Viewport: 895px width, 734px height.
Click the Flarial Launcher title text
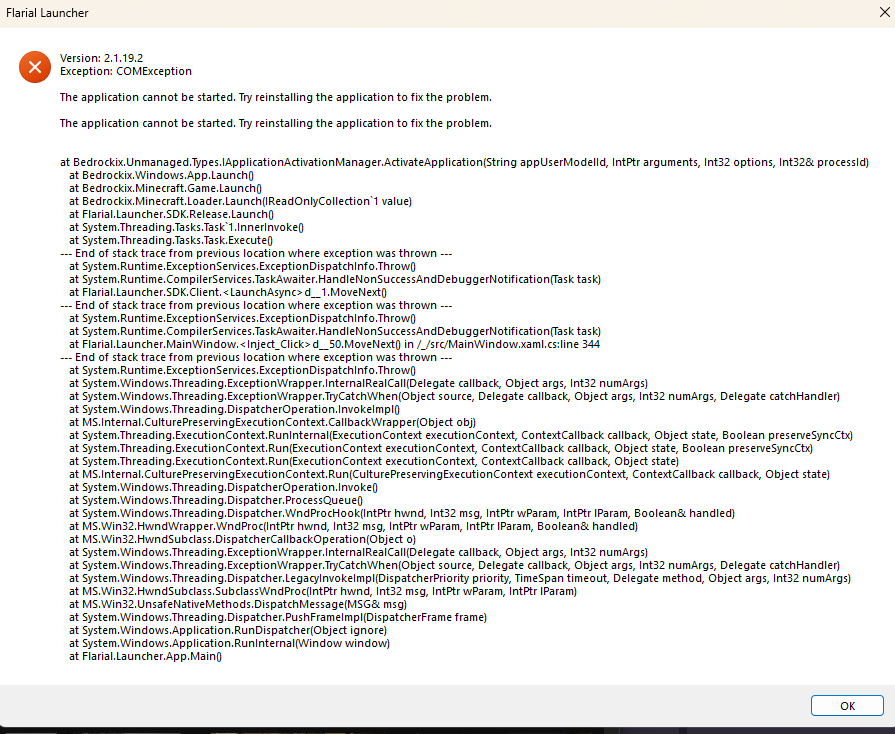pyautogui.click(x=47, y=13)
